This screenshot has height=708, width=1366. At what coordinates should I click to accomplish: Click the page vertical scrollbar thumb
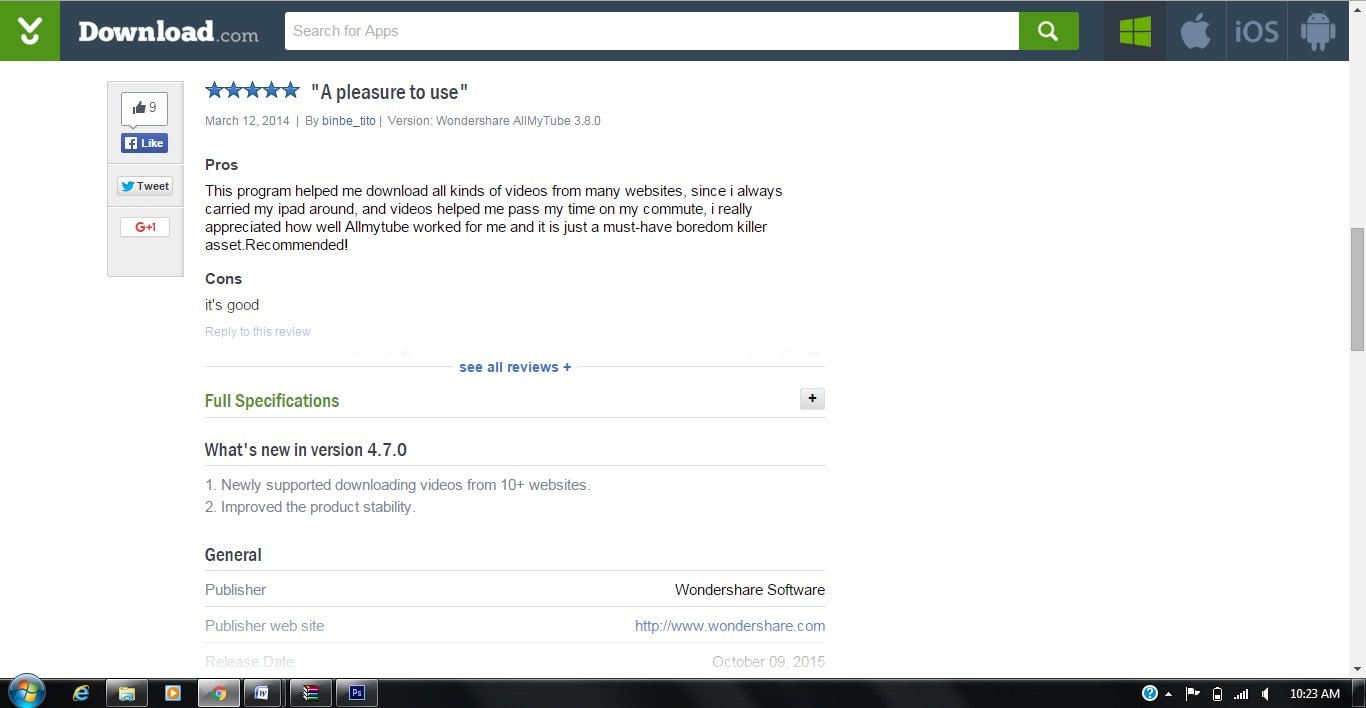click(1357, 289)
